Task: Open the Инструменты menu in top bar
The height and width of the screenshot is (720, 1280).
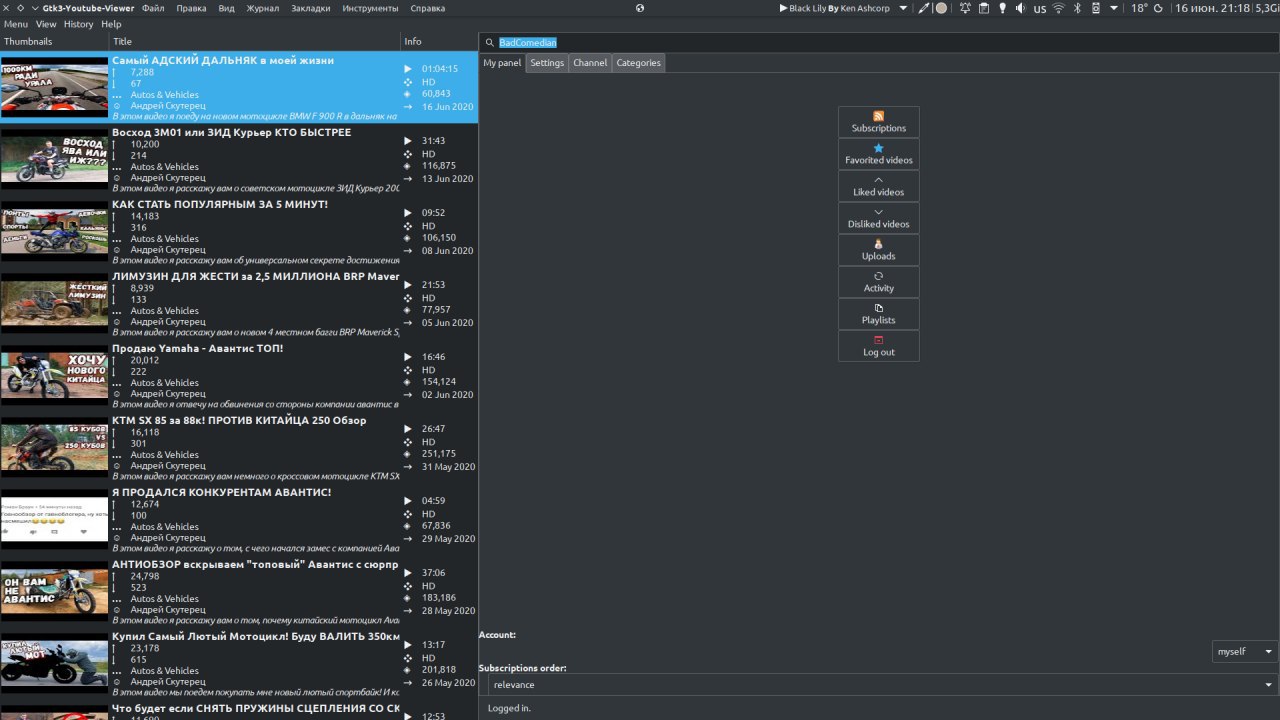Action: (x=370, y=8)
